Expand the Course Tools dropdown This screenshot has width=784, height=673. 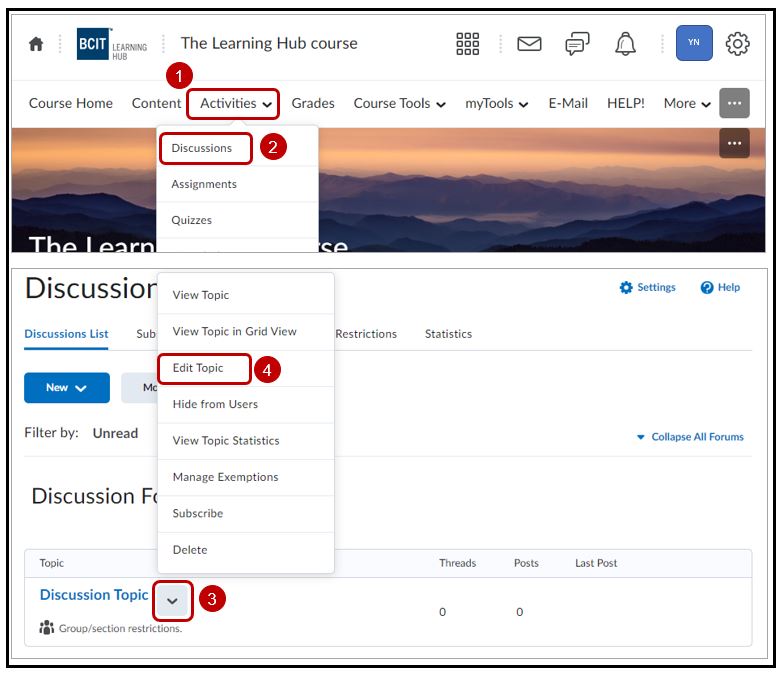[400, 103]
